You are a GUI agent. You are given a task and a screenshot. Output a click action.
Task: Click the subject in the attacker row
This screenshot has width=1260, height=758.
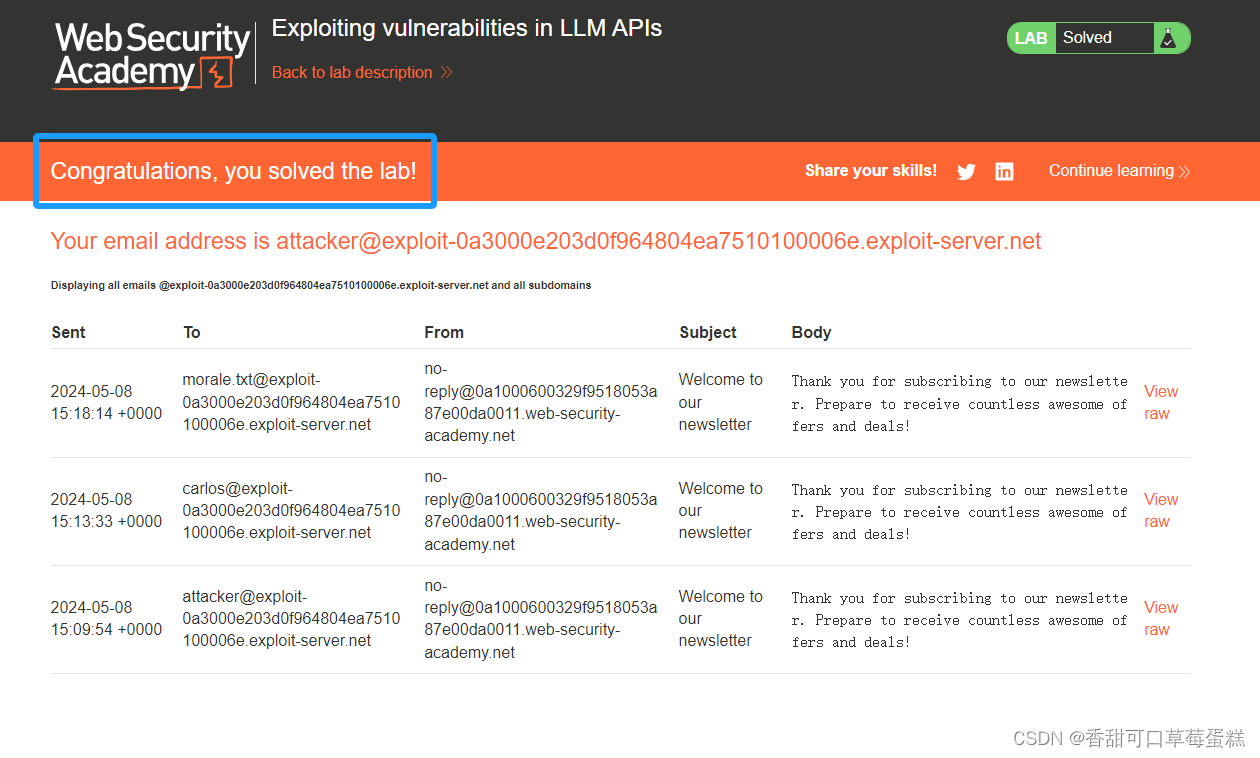coord(720,618)
